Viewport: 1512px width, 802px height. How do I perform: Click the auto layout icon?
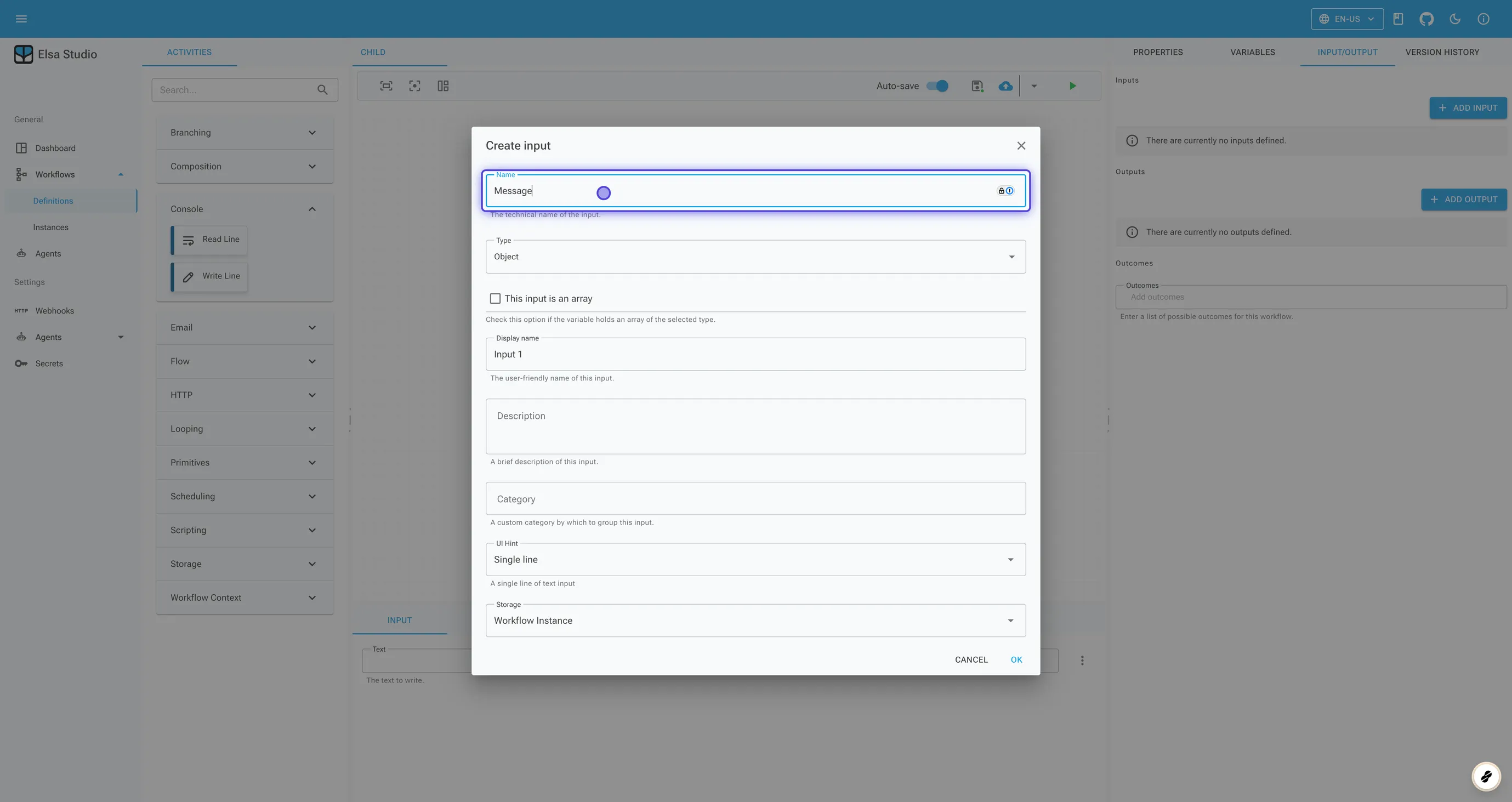443,86
